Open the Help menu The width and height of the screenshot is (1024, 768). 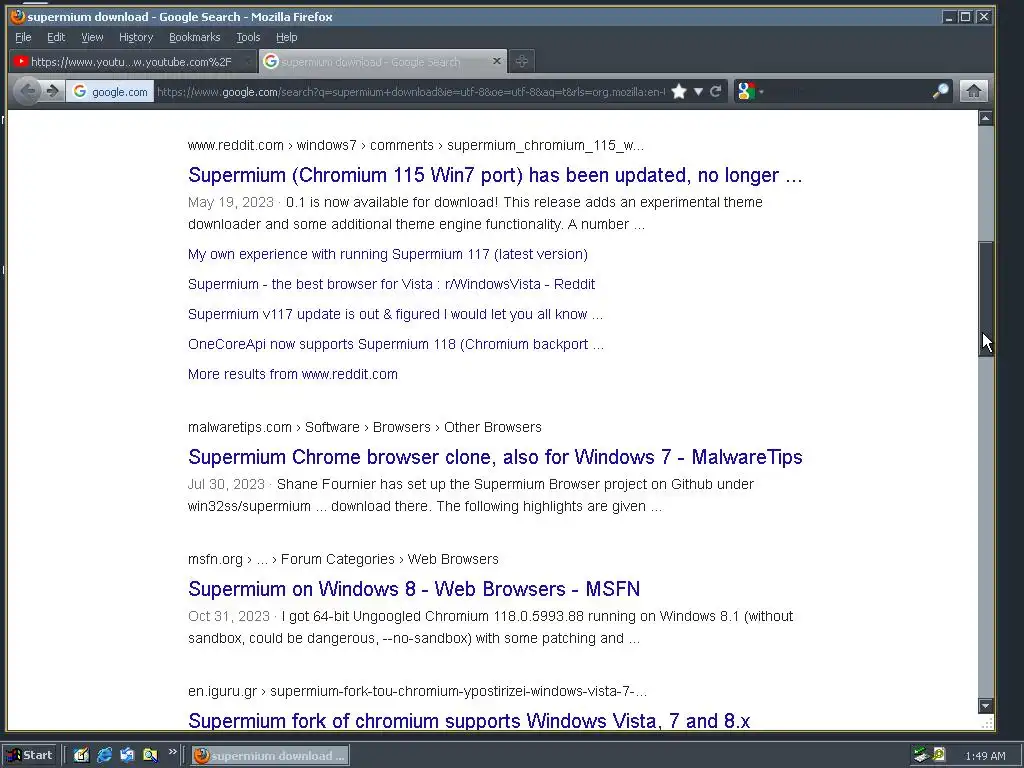pos(287,37)
